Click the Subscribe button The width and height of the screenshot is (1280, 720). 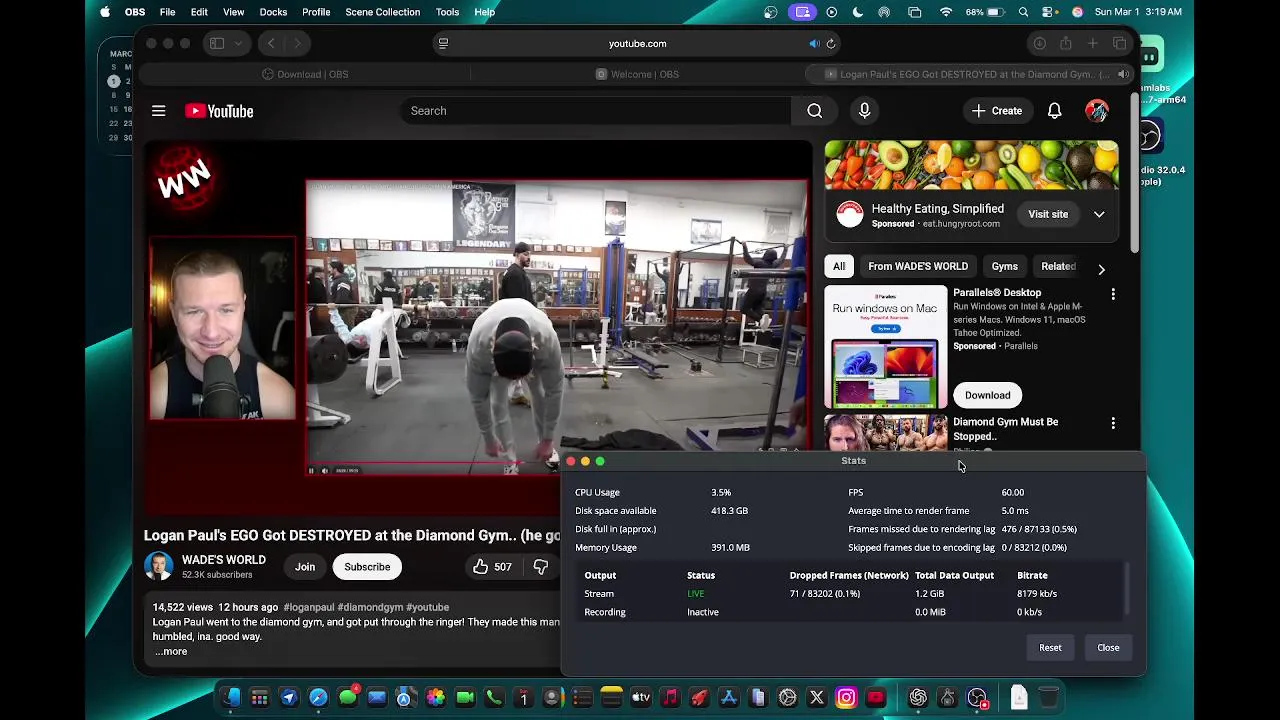(367, 567)
